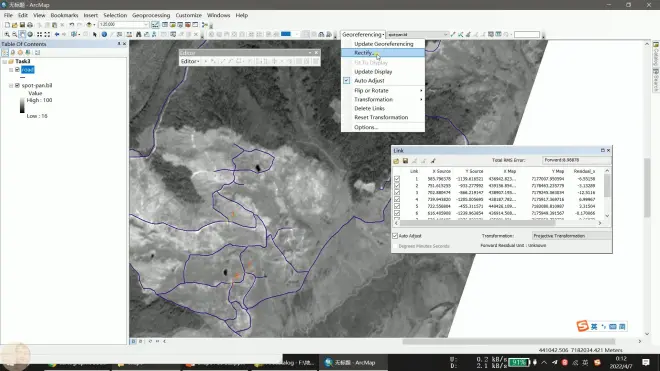660x371 pixels.
Task: Click the Load links folder icon in Link window
Action: [x=396, y=161]
